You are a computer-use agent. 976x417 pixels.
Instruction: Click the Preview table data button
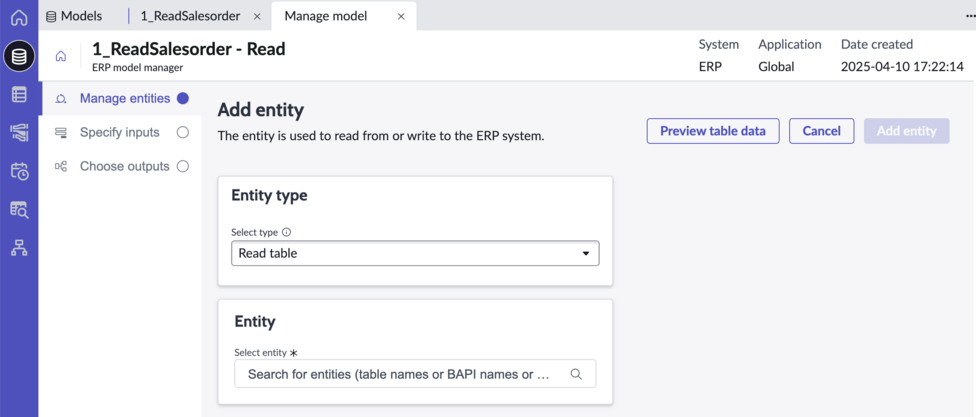[713, 131]
